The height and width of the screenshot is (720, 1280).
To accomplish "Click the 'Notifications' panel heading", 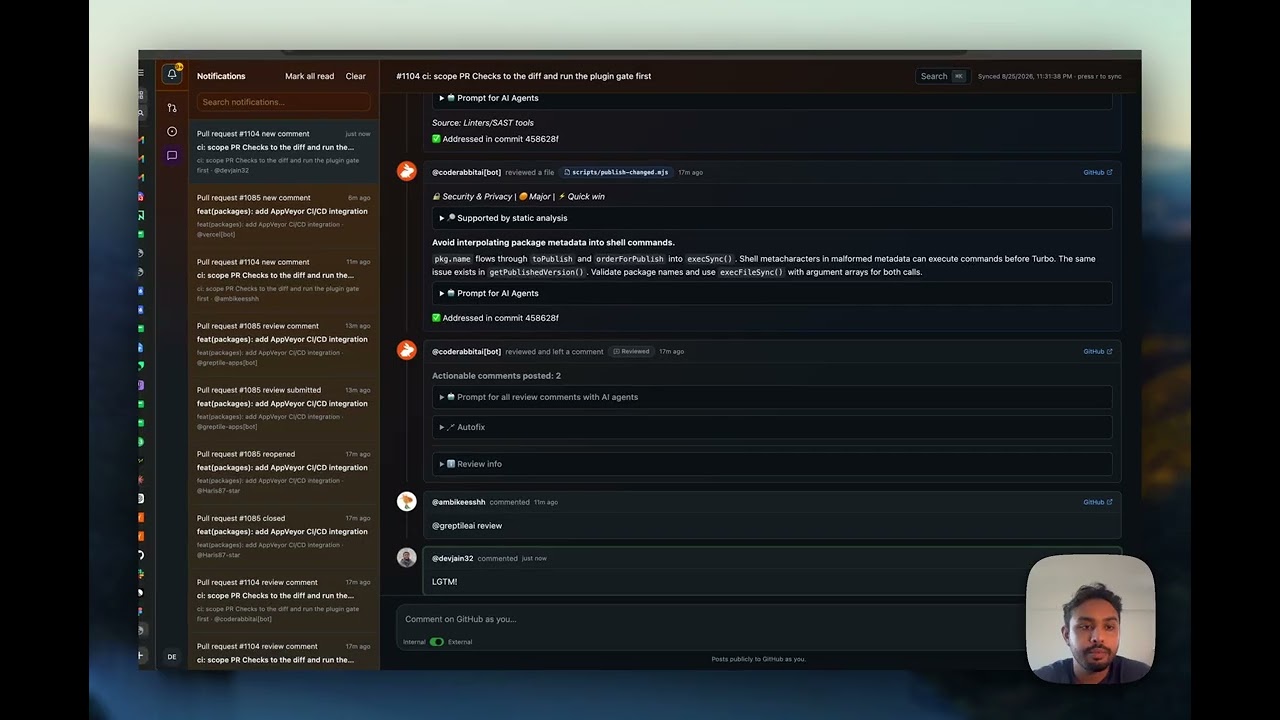I will click(221, 76).
